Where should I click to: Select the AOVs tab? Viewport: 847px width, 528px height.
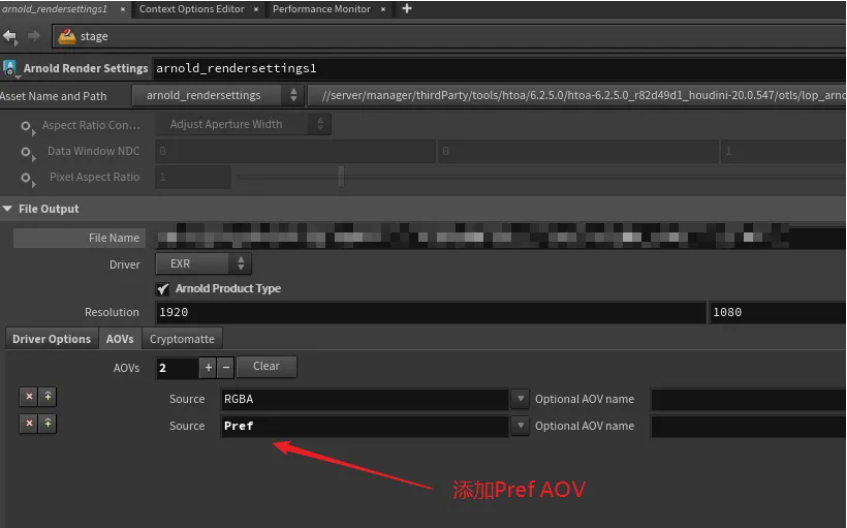pyautogui.click(x=120, y=339)
